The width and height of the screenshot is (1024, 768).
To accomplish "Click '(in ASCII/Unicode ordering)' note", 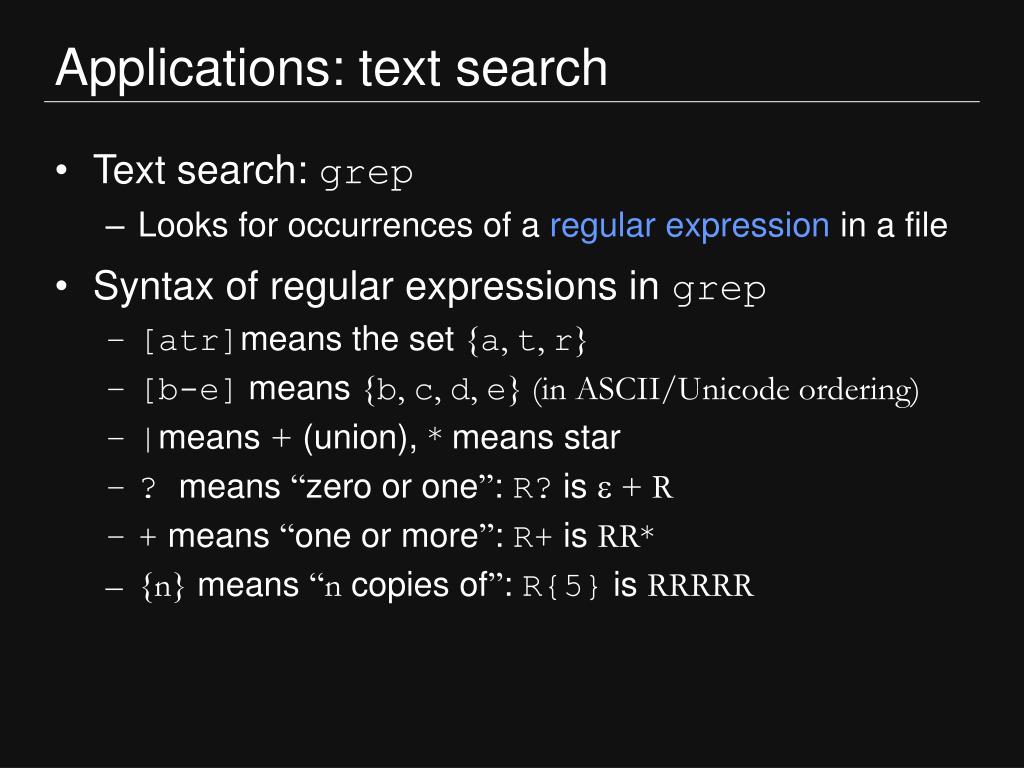I will coord(726,390).
